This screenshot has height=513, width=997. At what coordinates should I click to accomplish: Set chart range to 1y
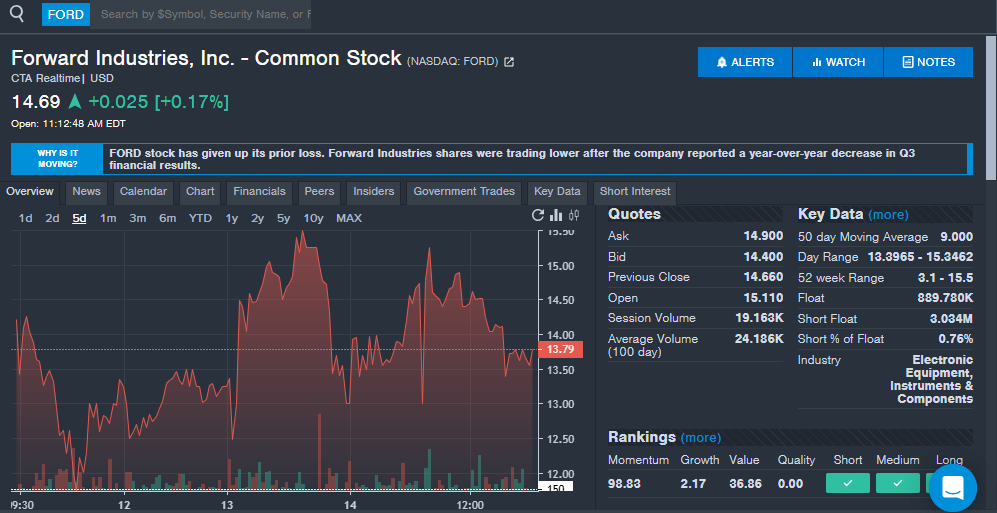coord(231,219)
